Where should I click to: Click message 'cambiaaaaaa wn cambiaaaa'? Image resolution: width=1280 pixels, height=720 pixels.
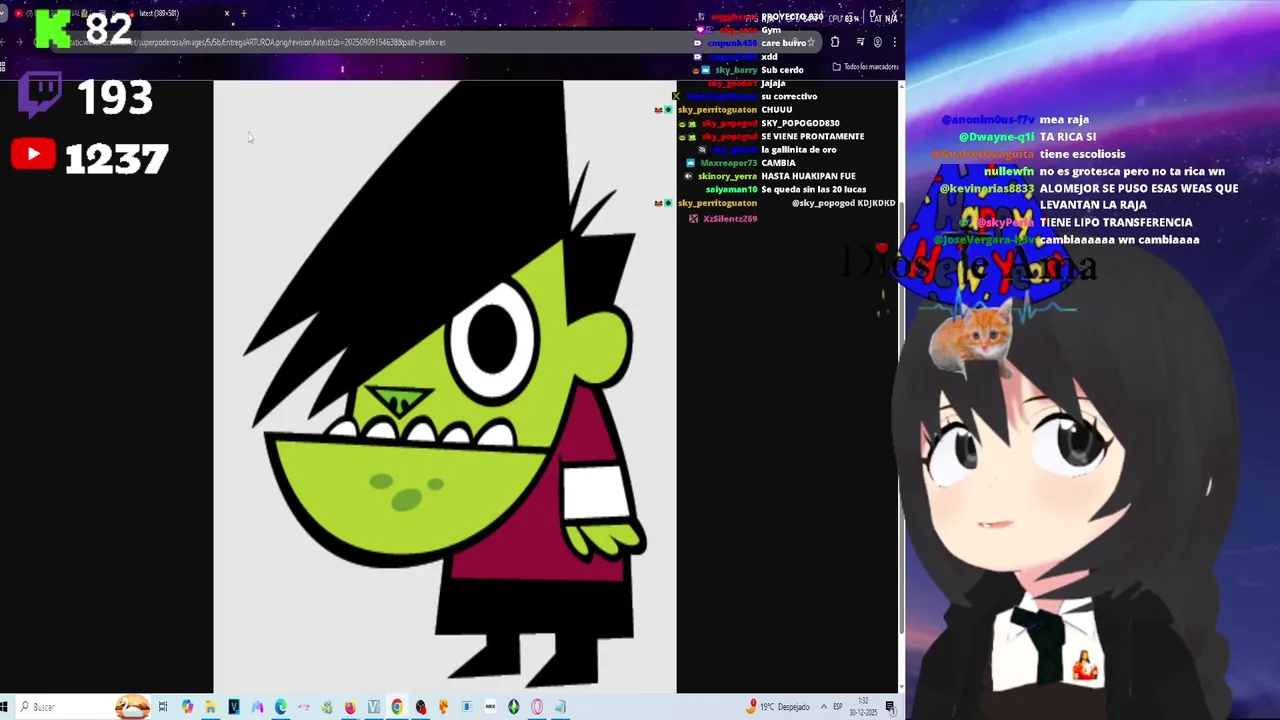1119,240
